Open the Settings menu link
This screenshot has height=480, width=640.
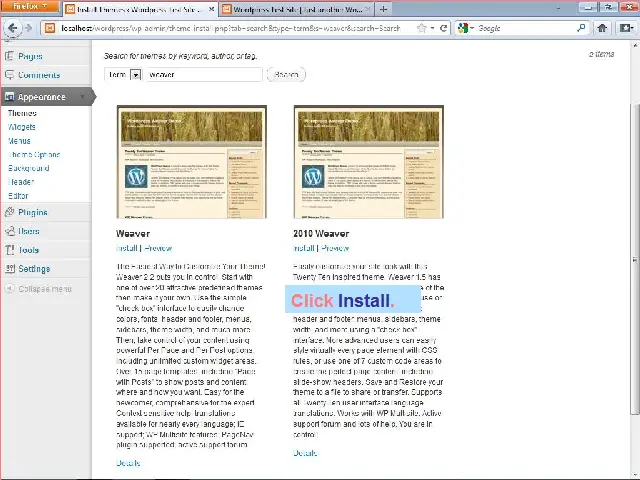[34, 269]
